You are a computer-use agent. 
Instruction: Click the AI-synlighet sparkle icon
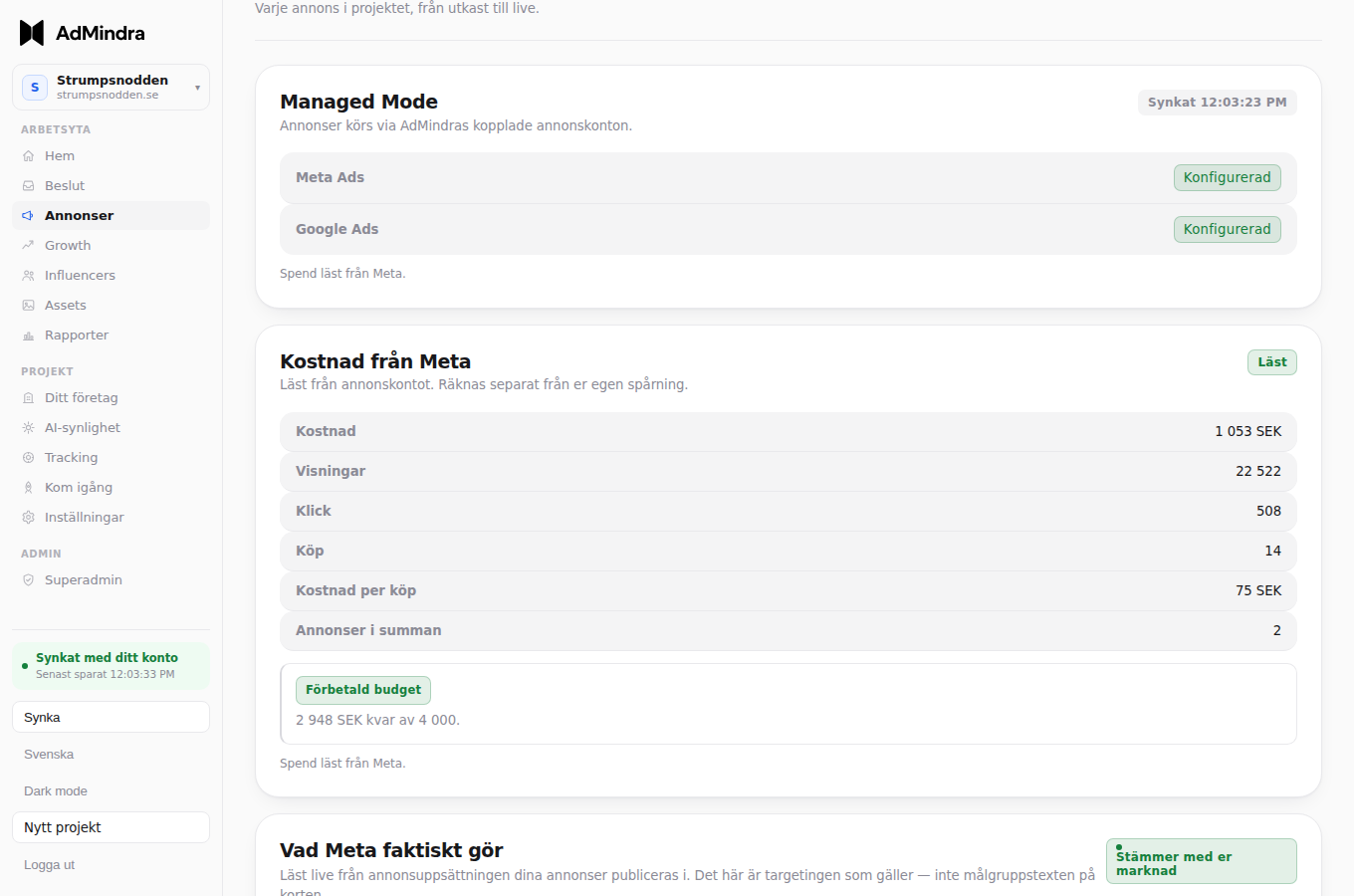28,428
